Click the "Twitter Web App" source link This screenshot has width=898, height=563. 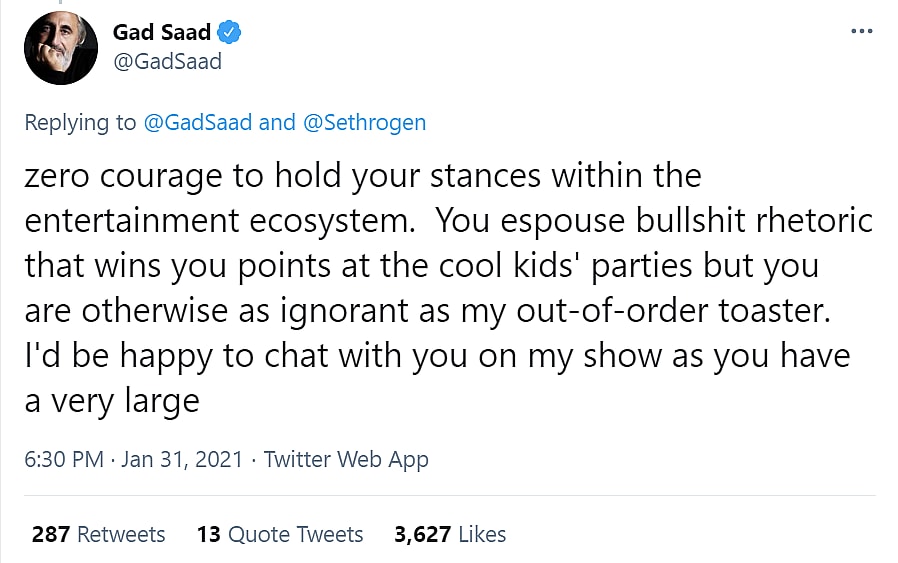[346, 459]
